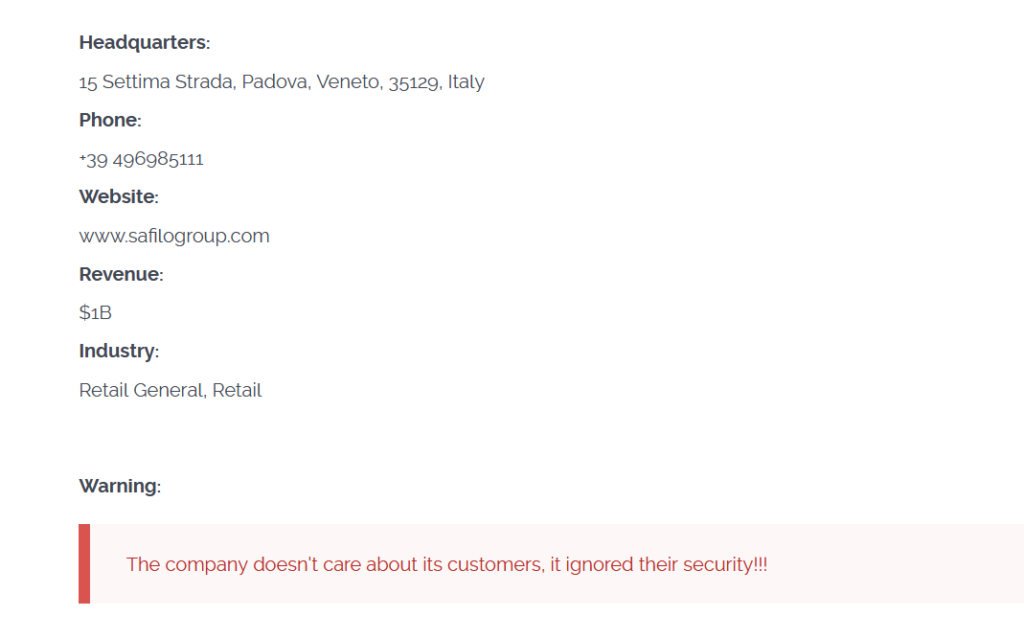Click 15 Settima Strada street text
The height and width of the screenshot is (639, 1024).
tap(157, 82)
